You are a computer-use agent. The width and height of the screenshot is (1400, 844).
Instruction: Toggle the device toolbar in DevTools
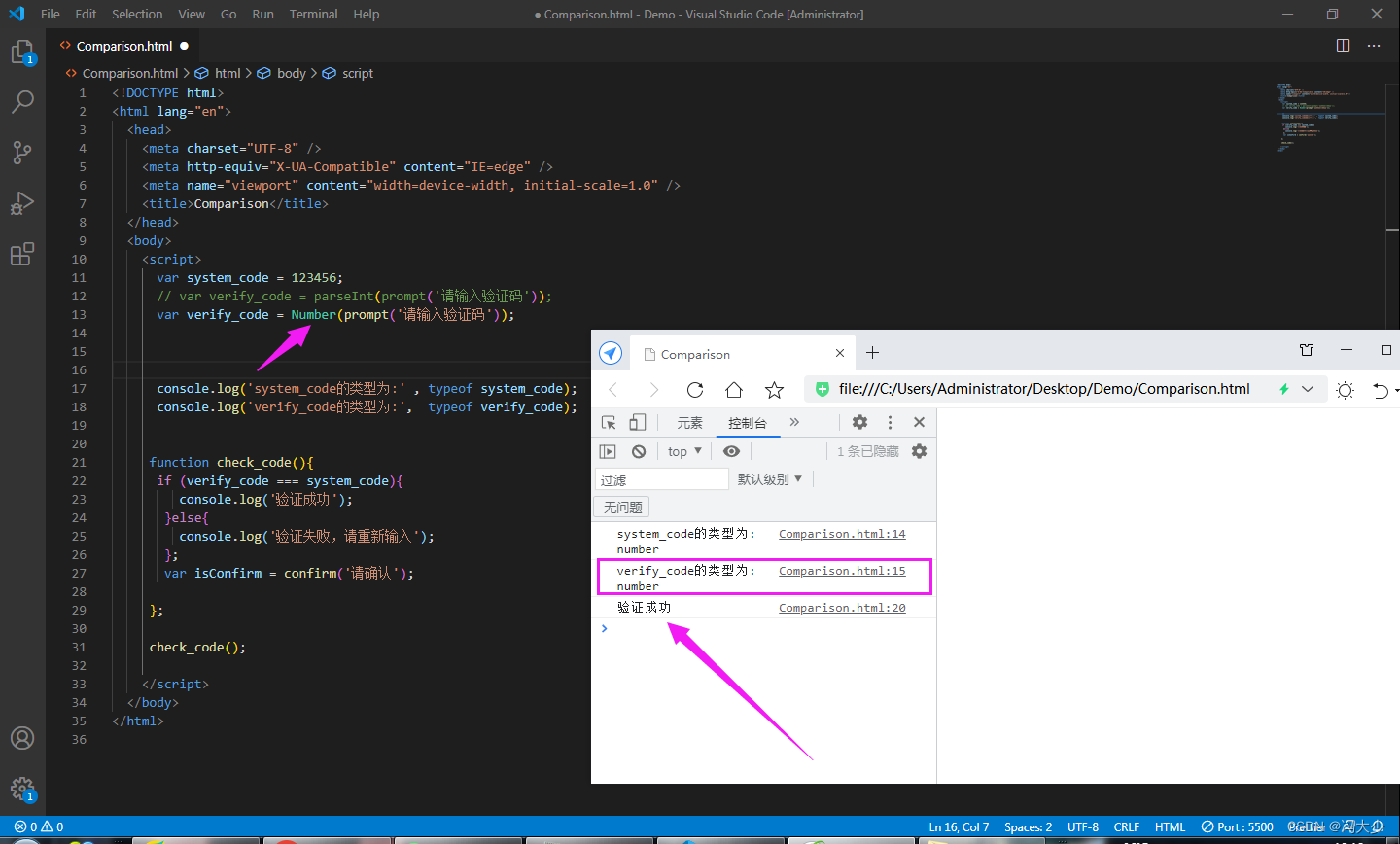(638, 422)
